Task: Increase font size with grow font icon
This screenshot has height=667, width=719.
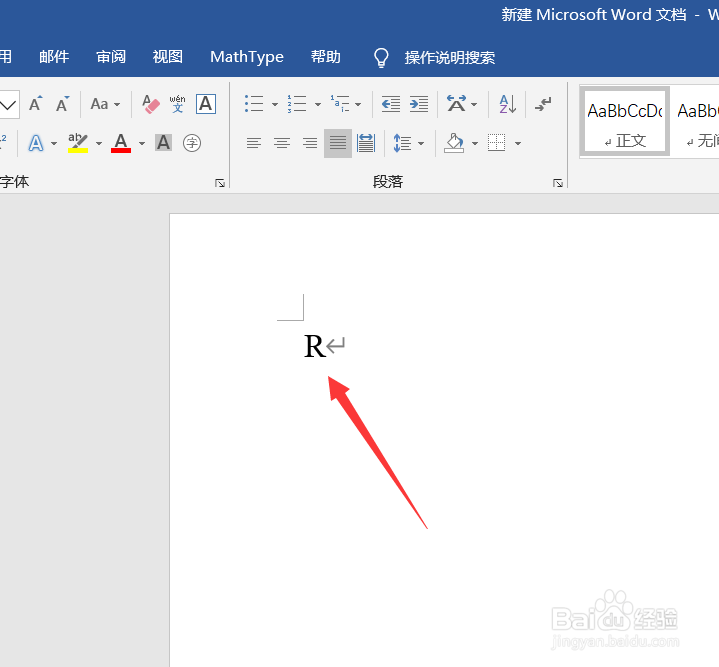Action: pyautogui.click(x=35, y=104)
